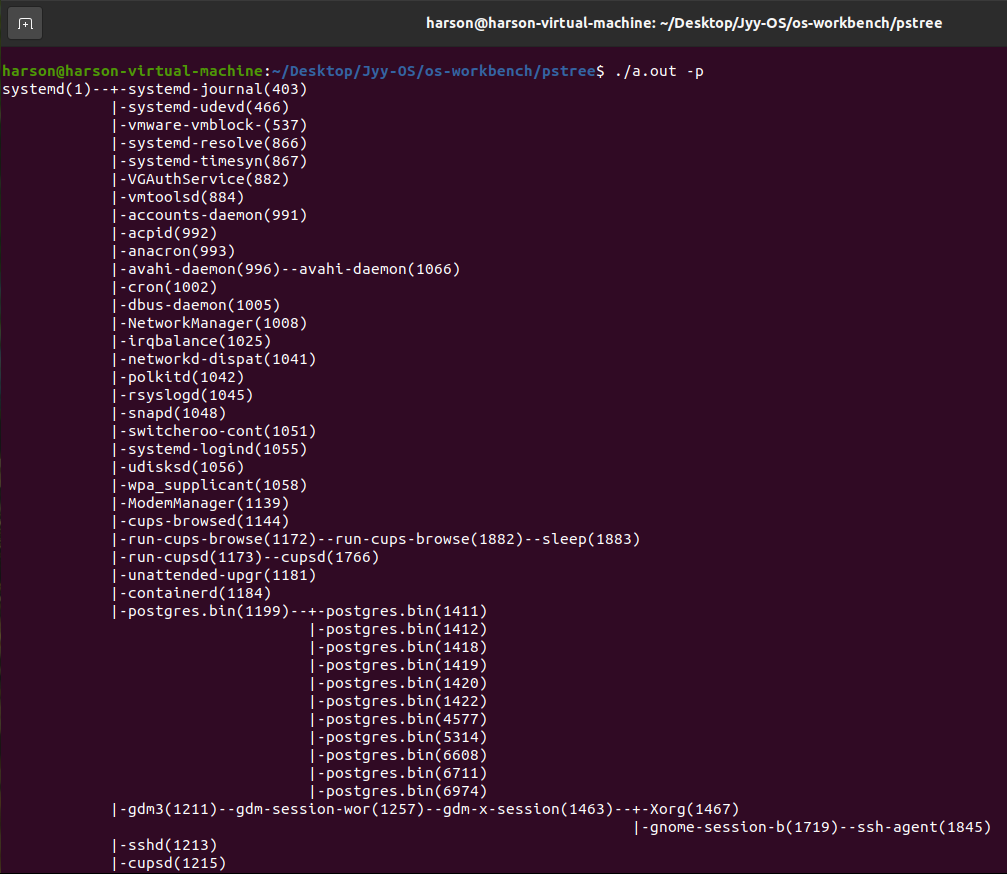Click the child 'avahi-daemon(1066)' entry
Viewport: 1007px width, 874px height.
380,269
